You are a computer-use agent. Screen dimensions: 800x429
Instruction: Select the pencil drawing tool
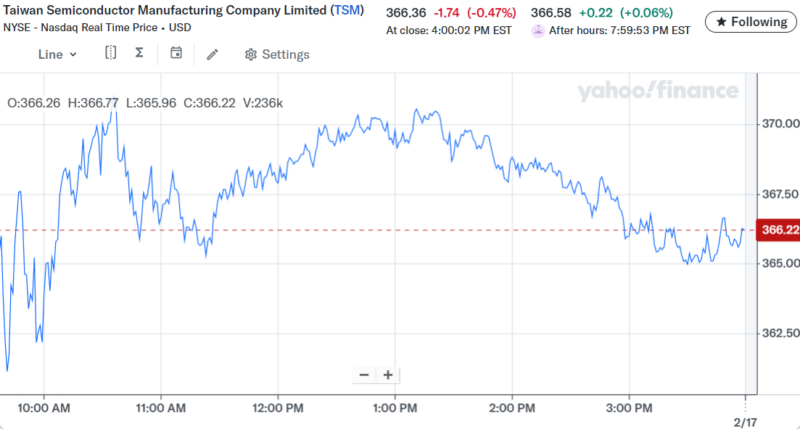point(212,54)
